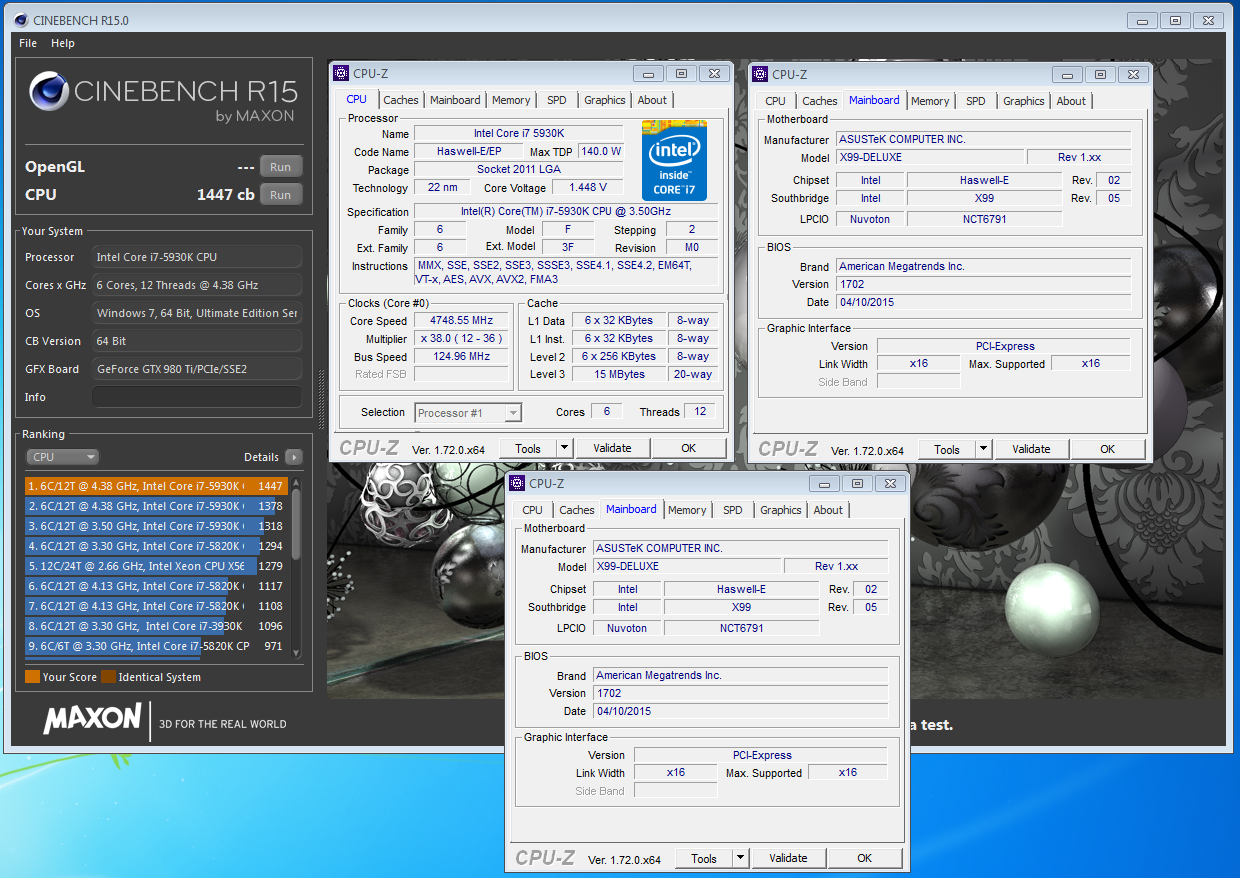This screenshot has height=878, width=1240.
Task: Switch to Caches tab in top-right CPU-Z
Action: pyautogui.click(x=820, y=101)
